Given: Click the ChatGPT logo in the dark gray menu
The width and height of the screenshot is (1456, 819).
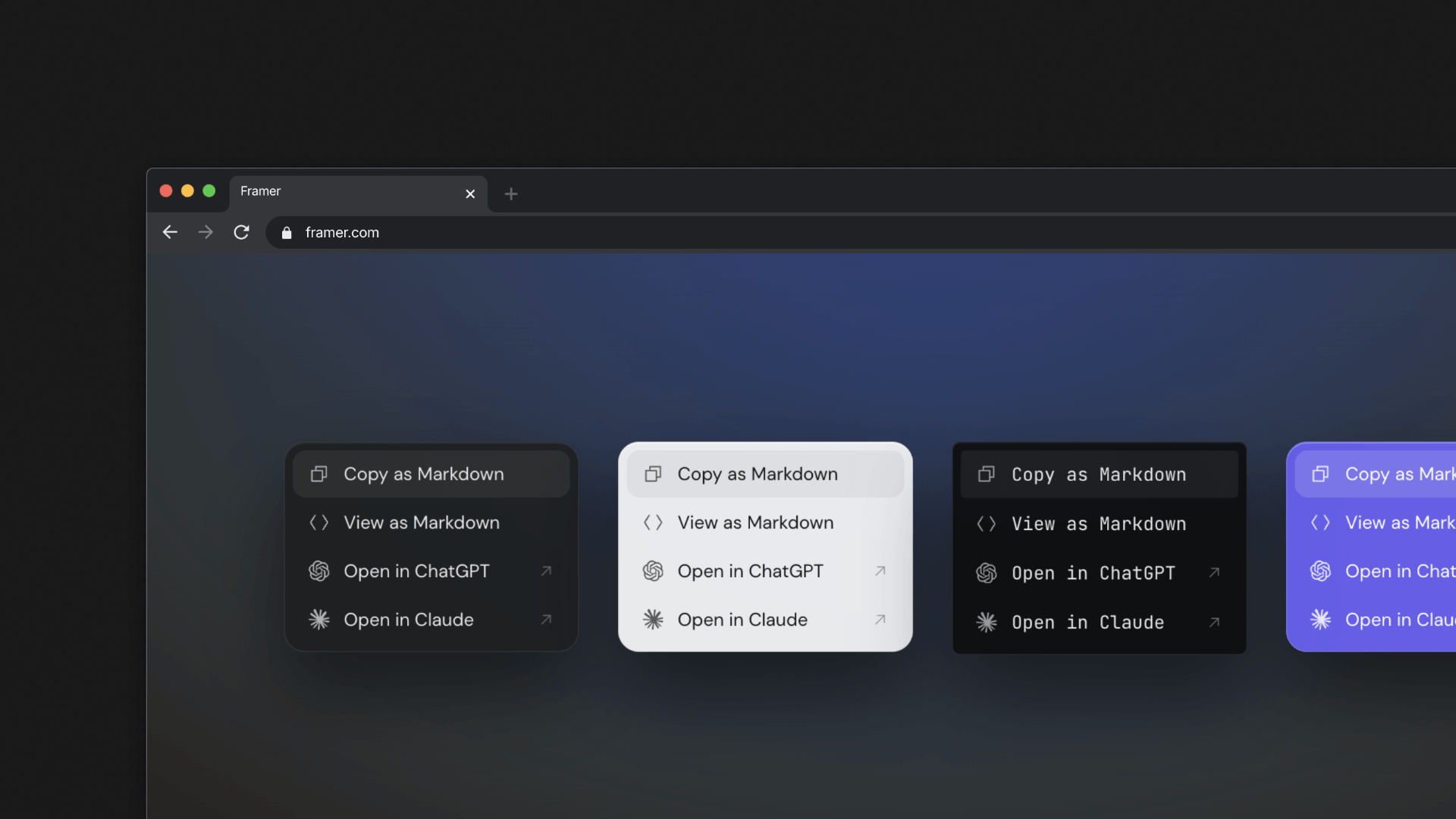Looking at the screenshot, I should tap(319, 571).
